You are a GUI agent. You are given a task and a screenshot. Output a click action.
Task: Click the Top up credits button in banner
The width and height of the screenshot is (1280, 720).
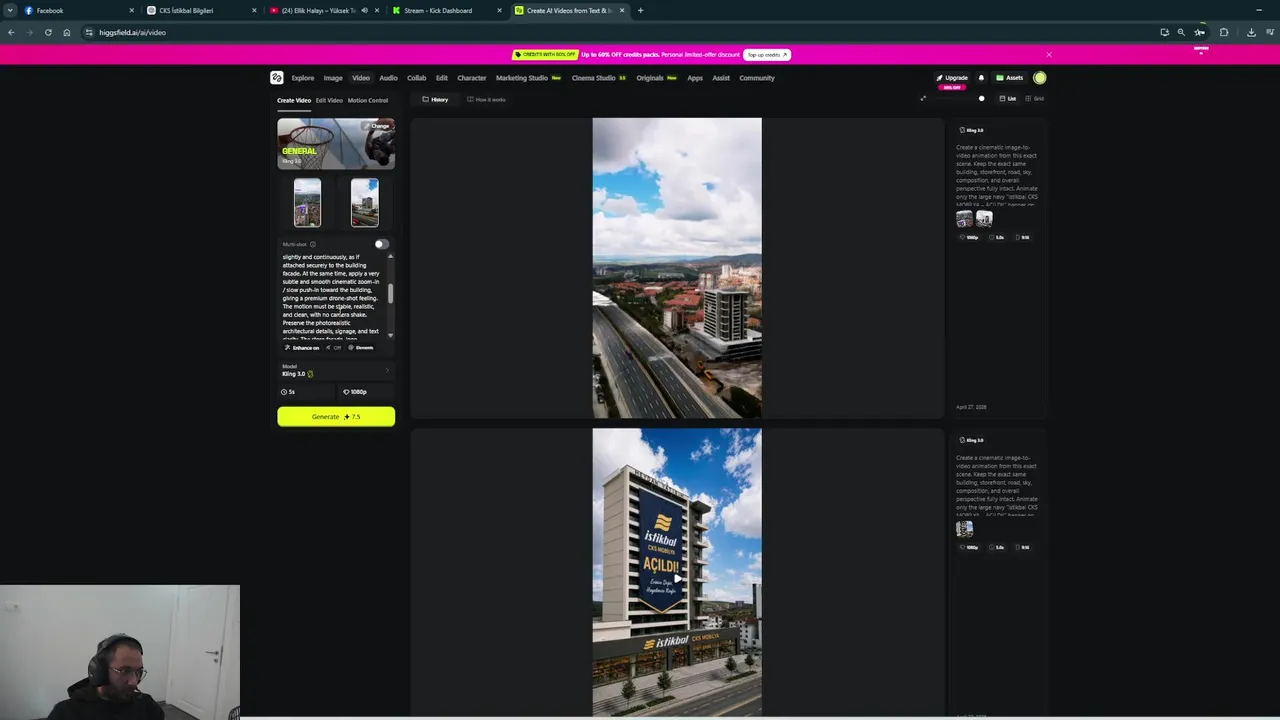(x=767, y=55)
